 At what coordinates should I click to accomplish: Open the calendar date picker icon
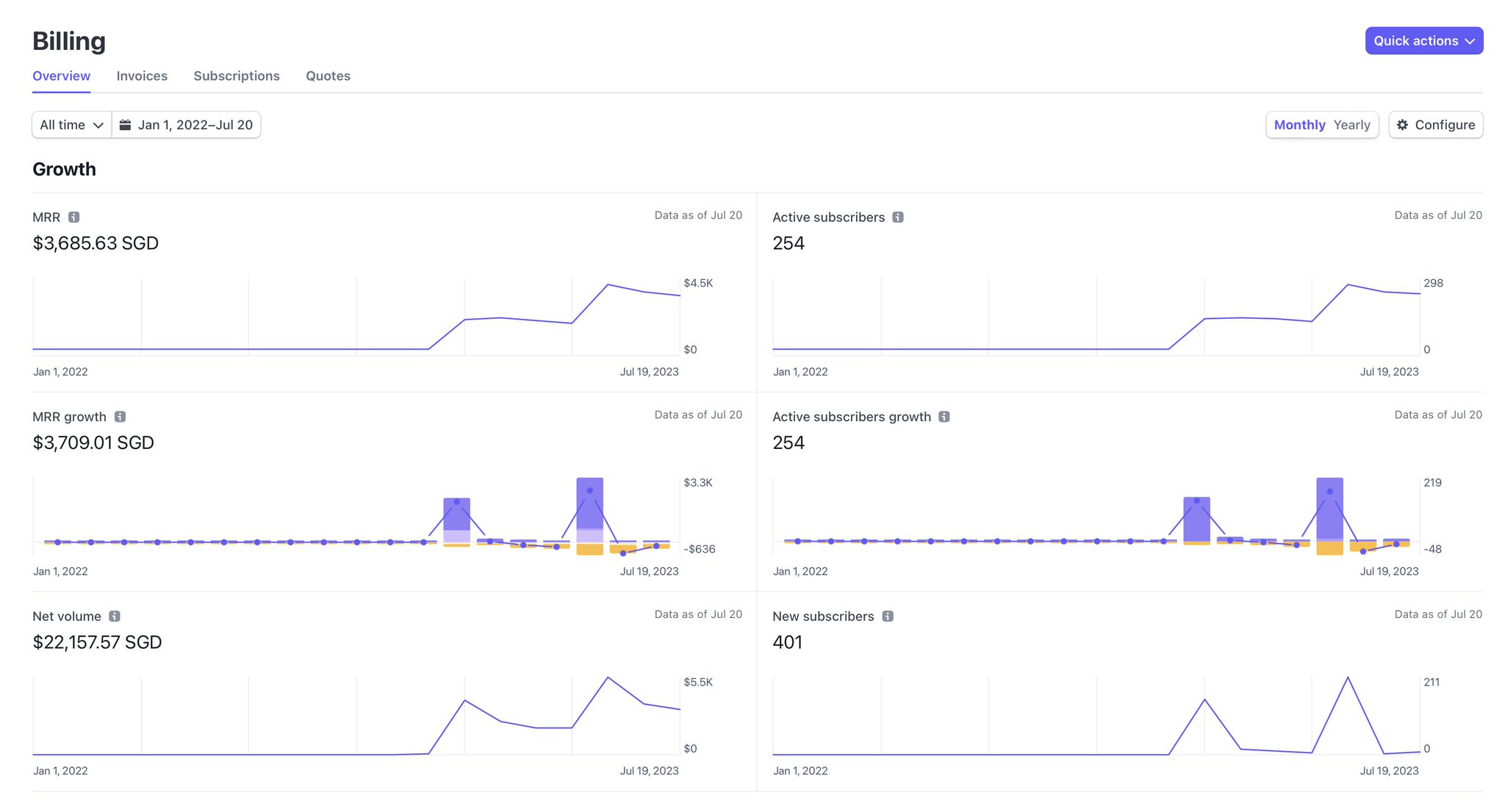[x=126, y=124]
